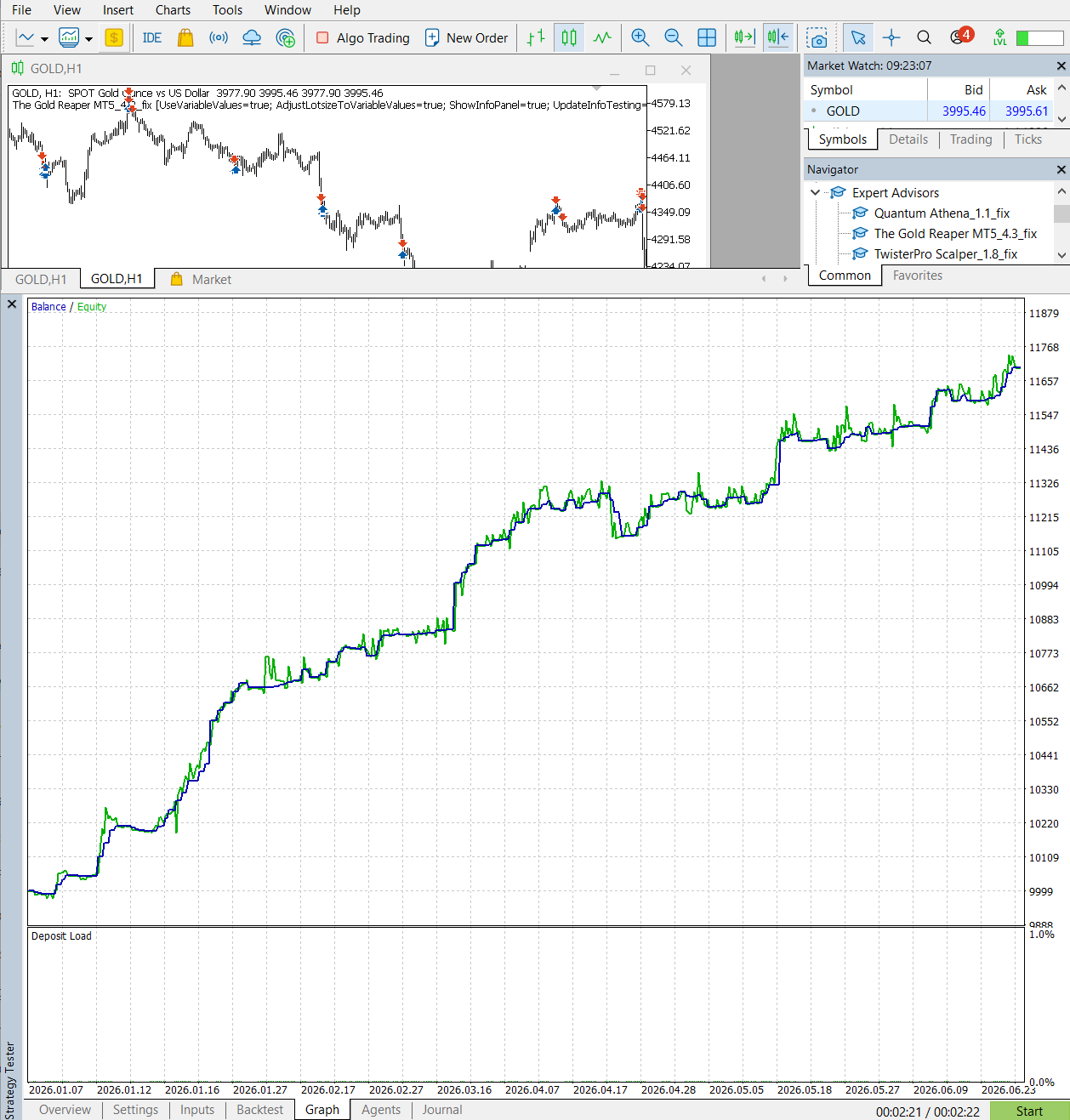Close the Navigator panel
The height and width of the screenshot is (1120, 1070).
tap(1061, 169)
